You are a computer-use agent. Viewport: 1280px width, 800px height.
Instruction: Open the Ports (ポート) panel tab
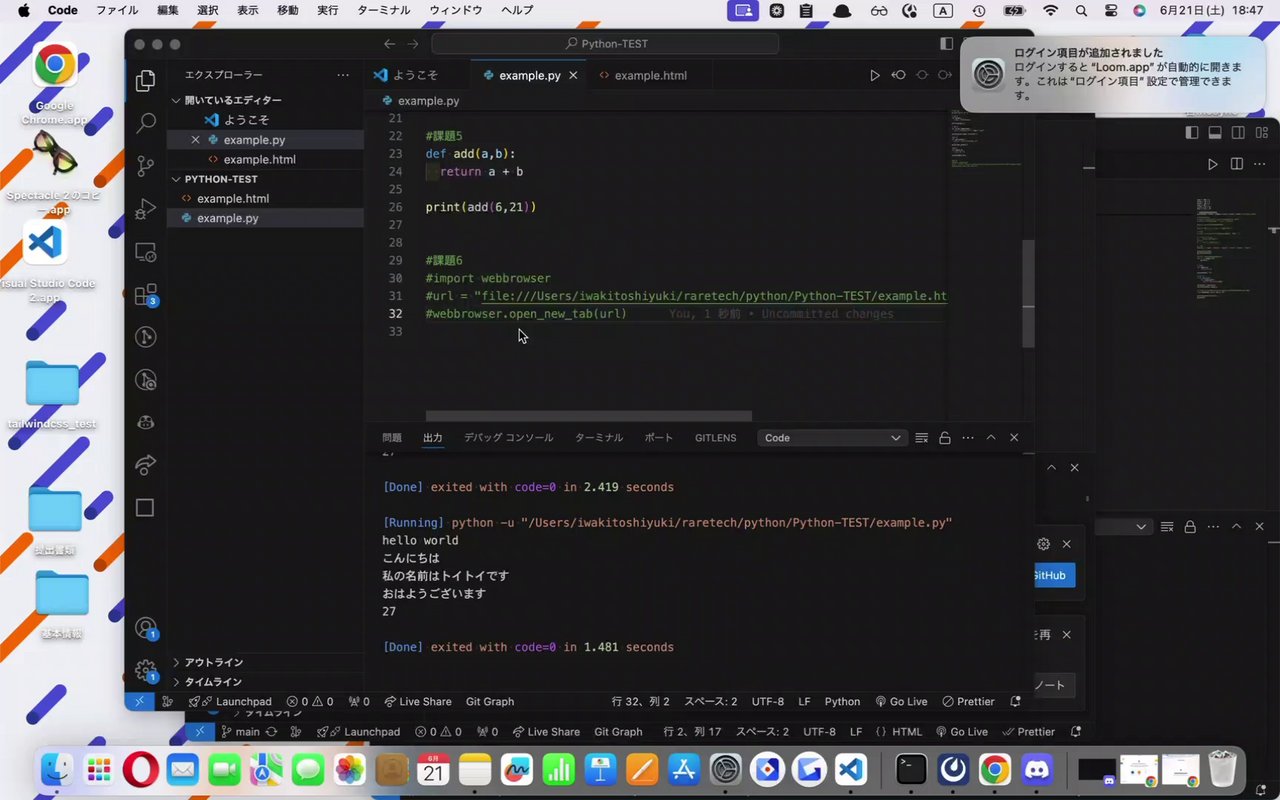click(x=659, y=438)
